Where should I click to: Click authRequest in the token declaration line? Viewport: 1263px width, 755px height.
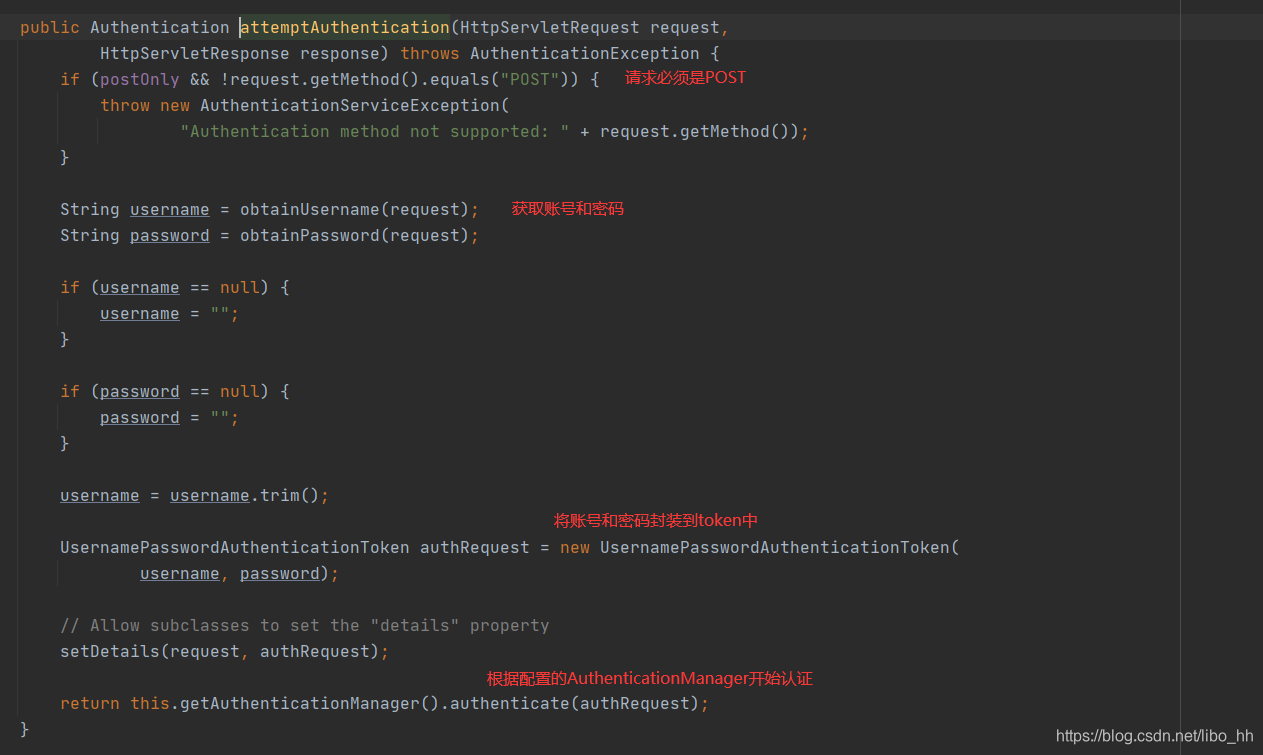[475, 547]
